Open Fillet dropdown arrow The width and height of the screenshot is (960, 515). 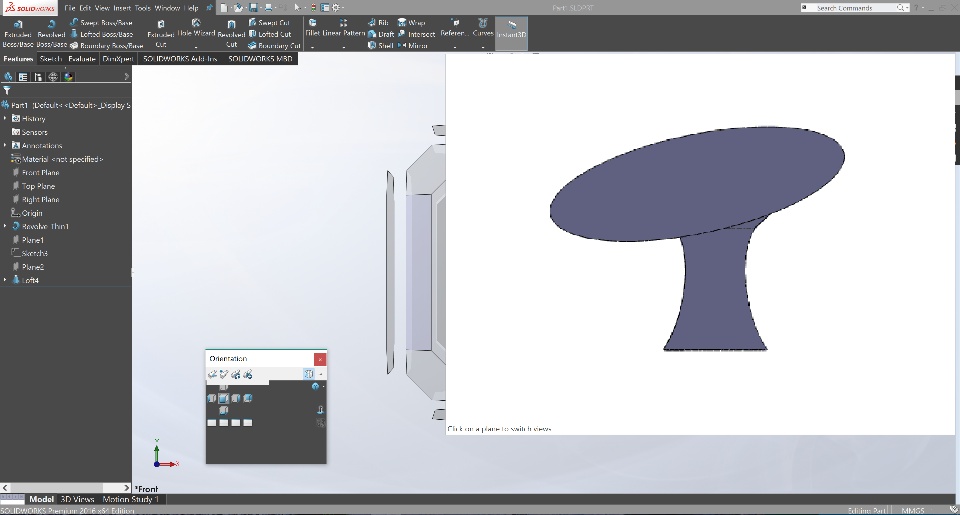[312, 47]
